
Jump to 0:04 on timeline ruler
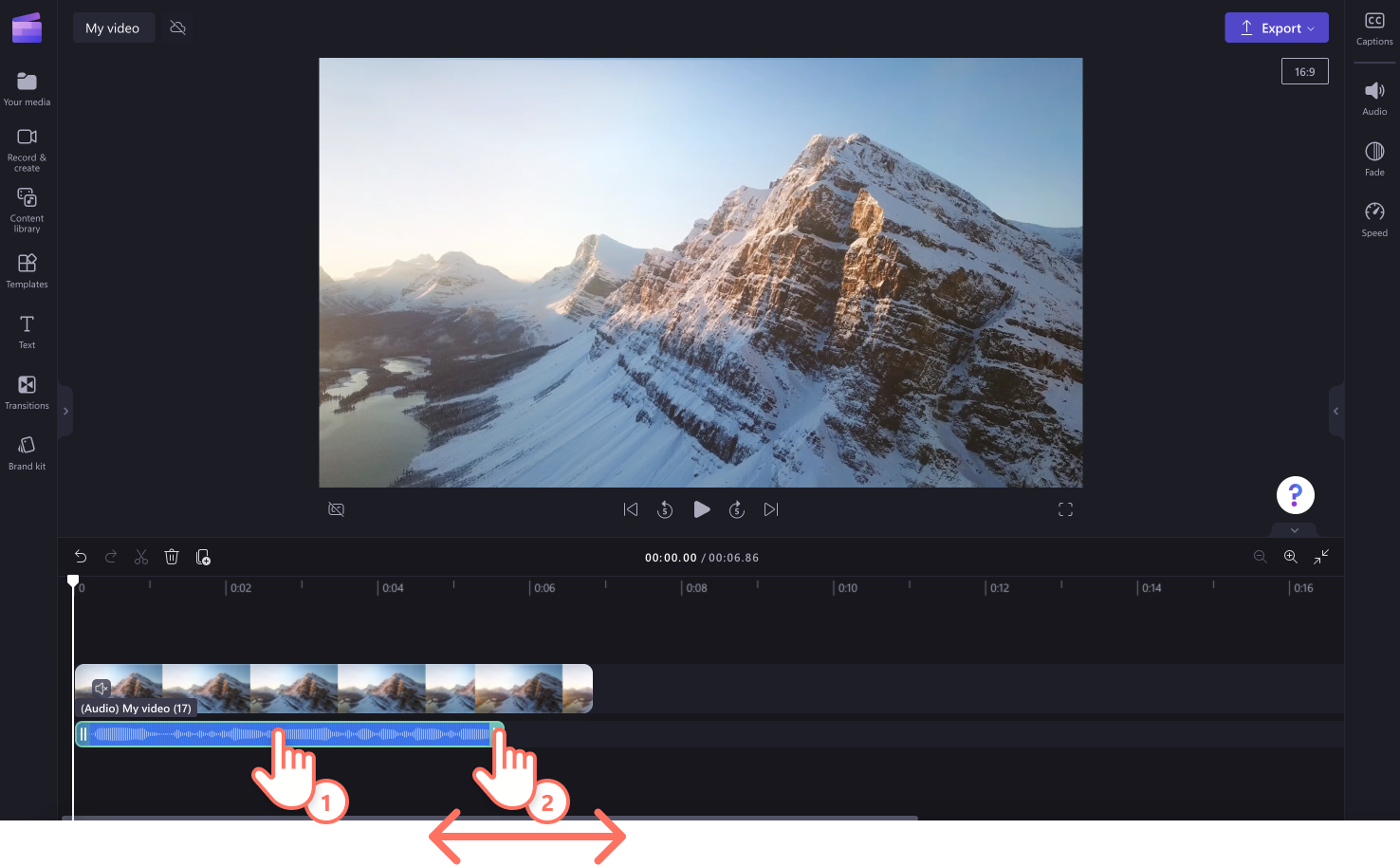[x=393, y=588]
